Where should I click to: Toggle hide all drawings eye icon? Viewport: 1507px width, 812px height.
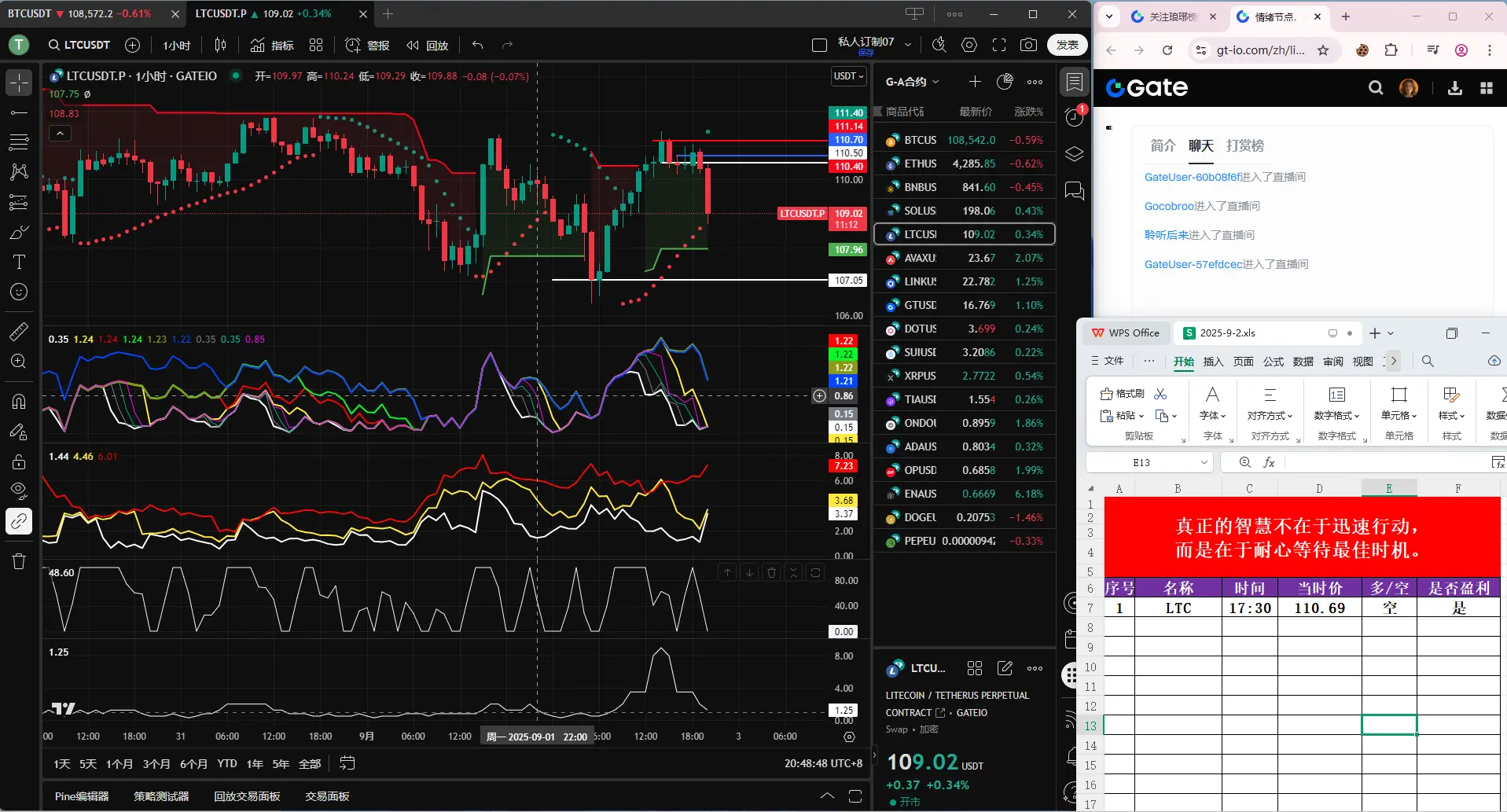[19, 491]
